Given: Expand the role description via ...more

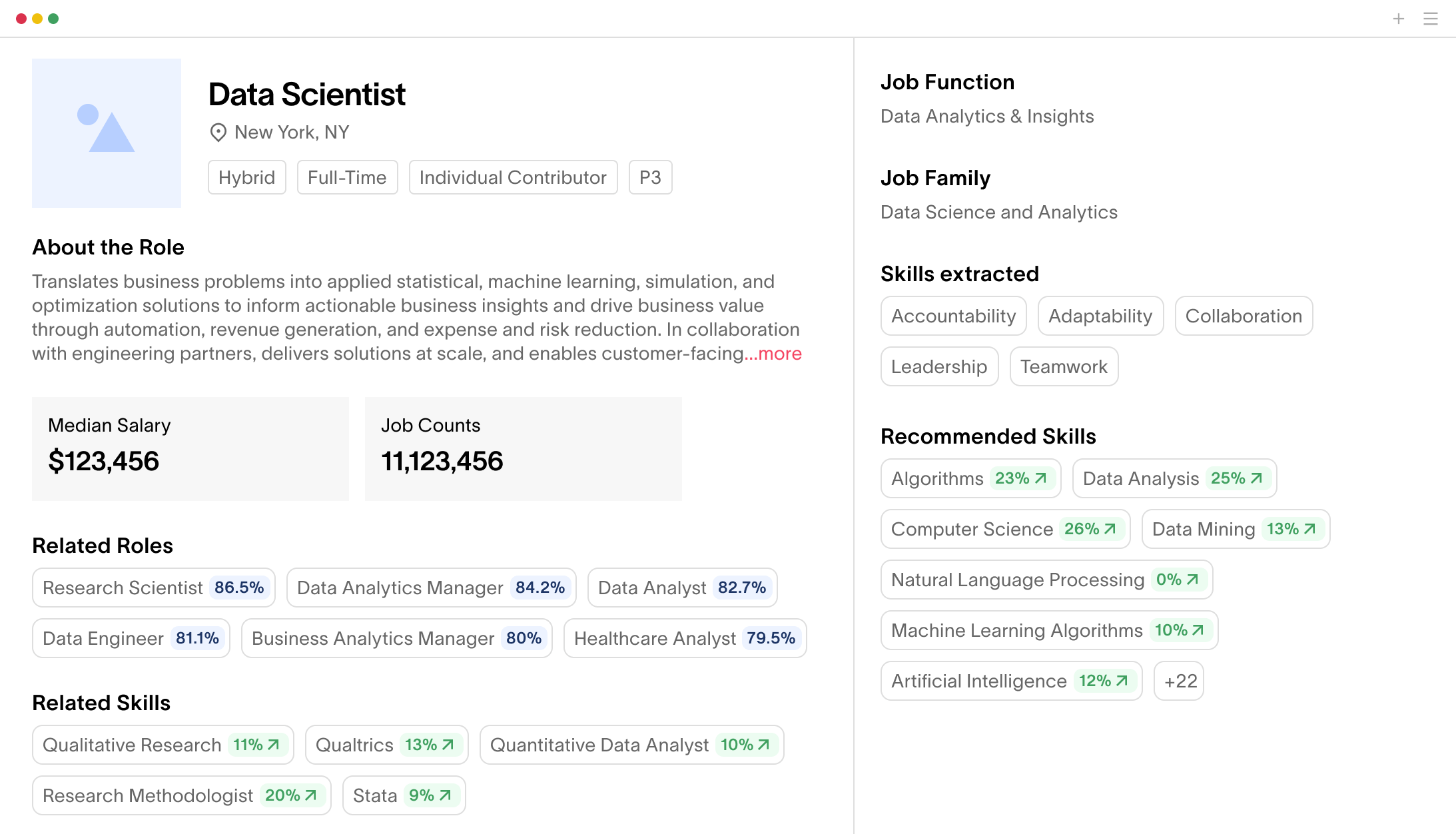Looking at the screenshot, I should pyautogui.click(x=773, y=354).
